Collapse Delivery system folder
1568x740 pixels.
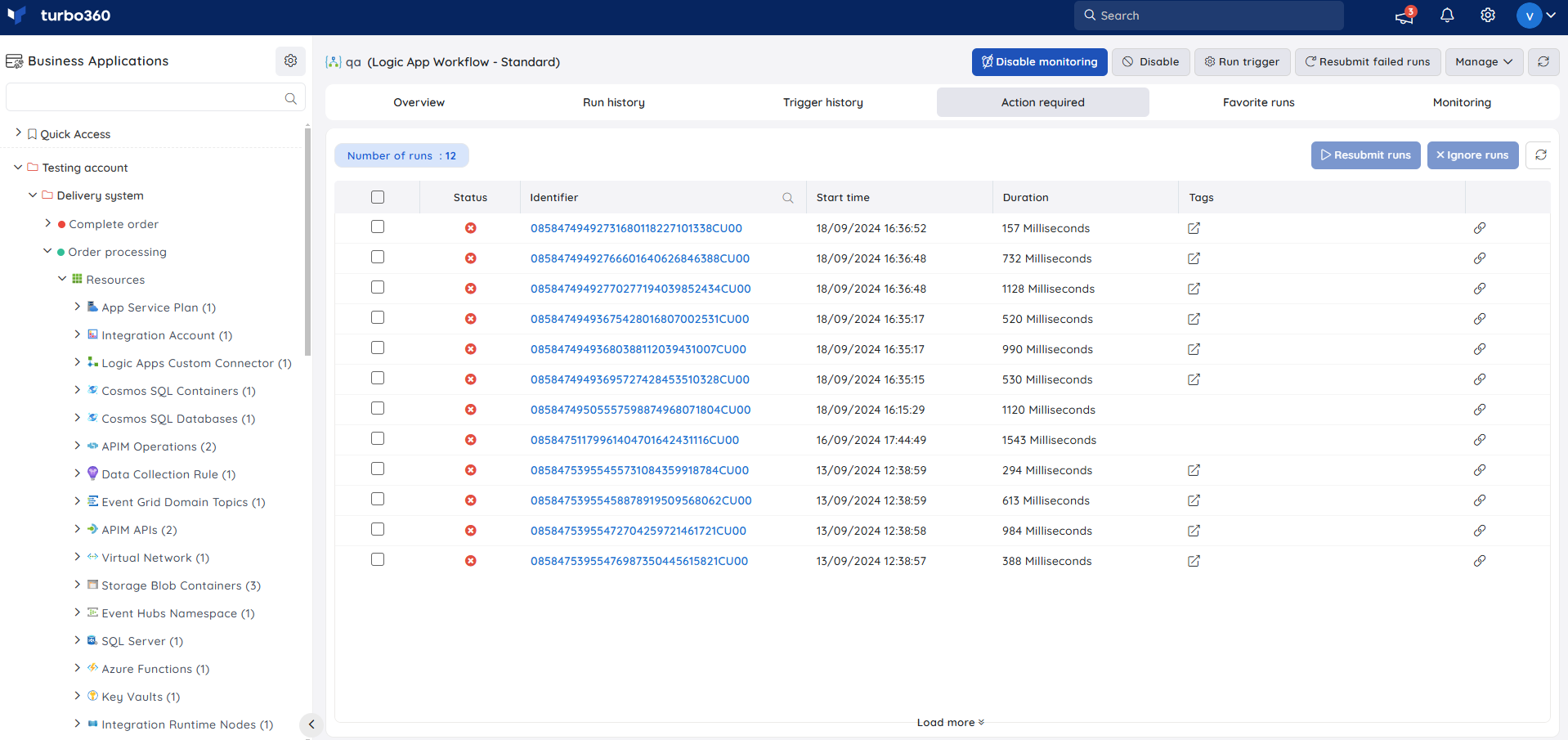coord(33,195)
